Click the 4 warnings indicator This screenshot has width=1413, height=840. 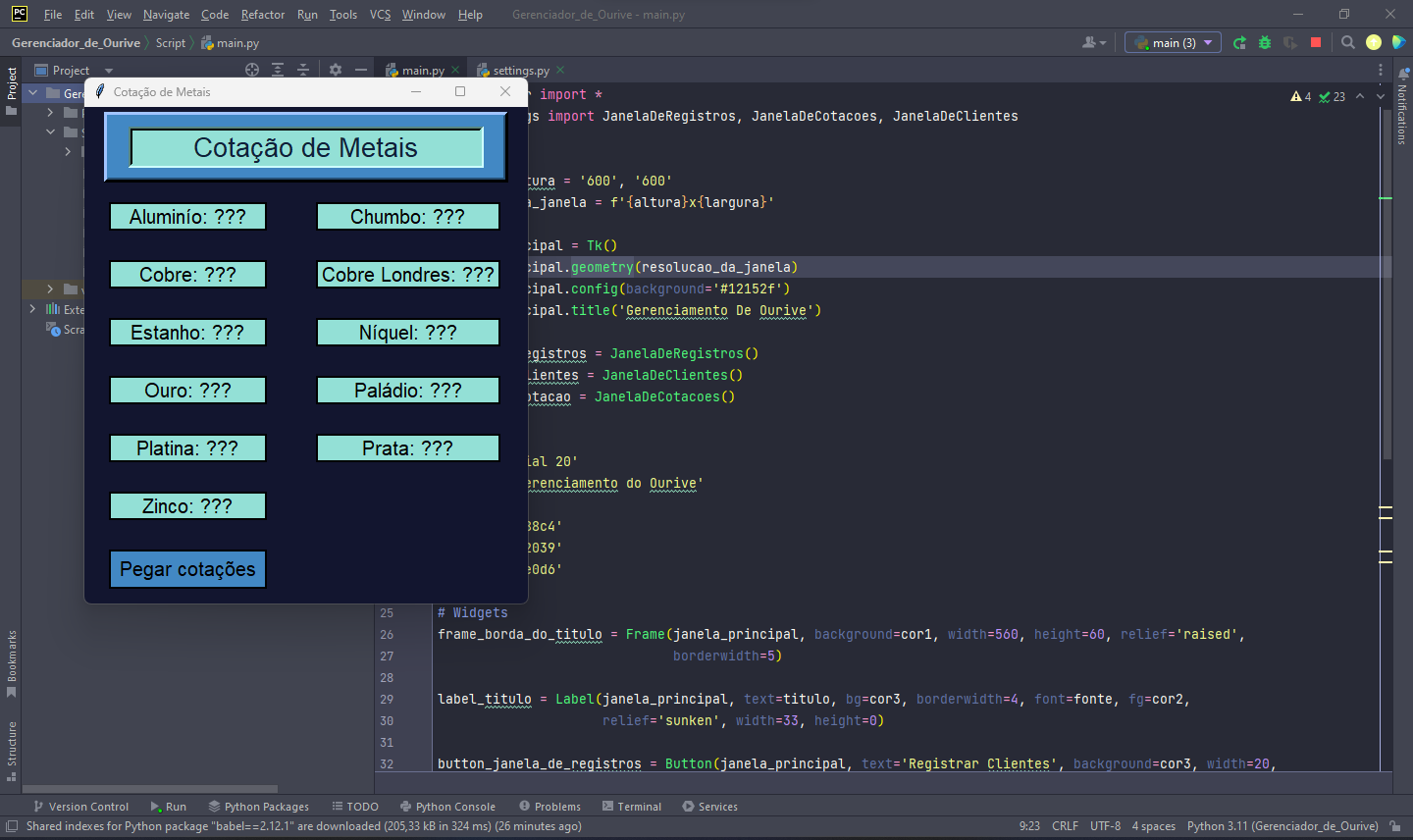point(1301,95)
